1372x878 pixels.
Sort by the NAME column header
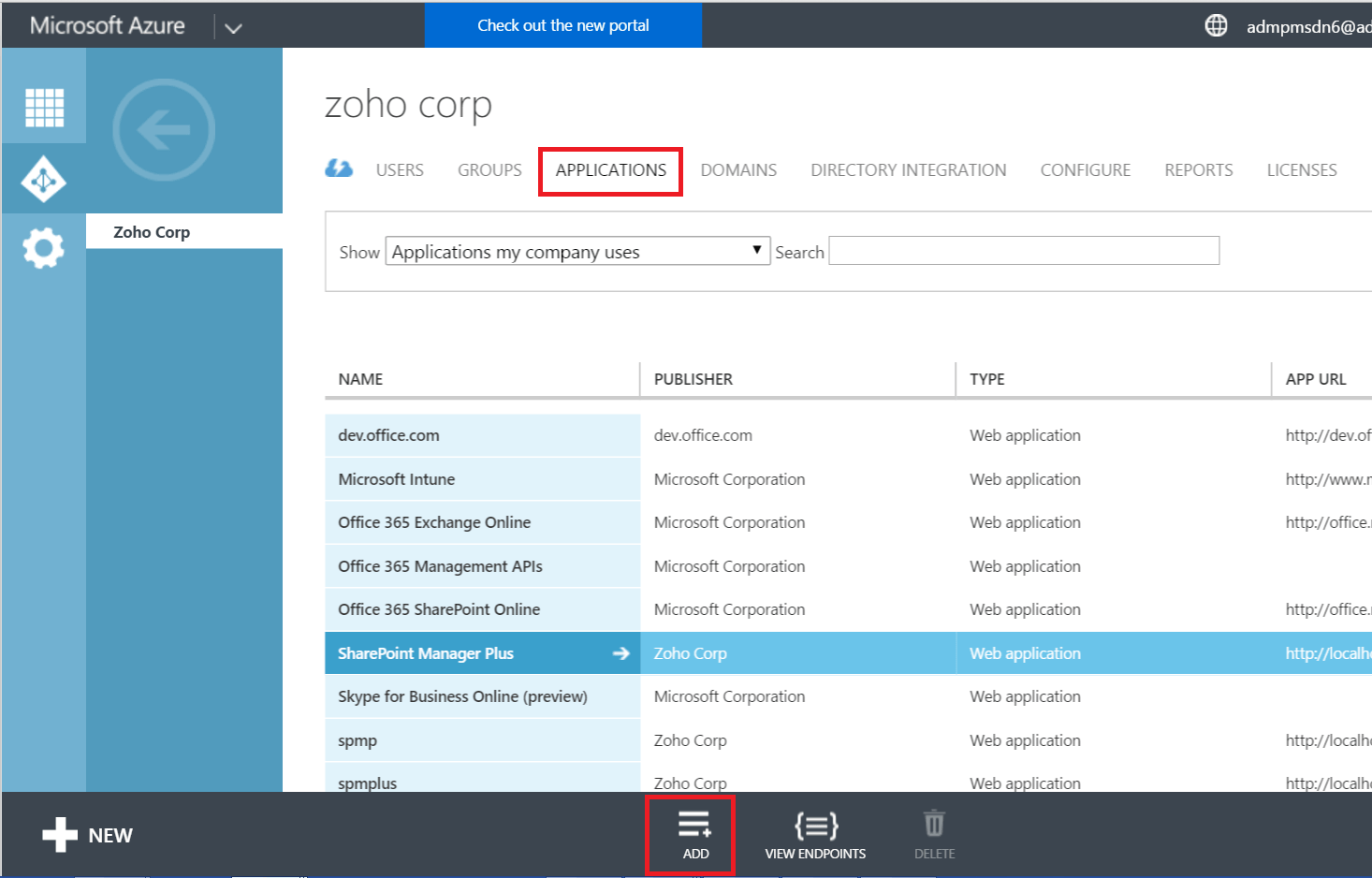coord(360,379)
